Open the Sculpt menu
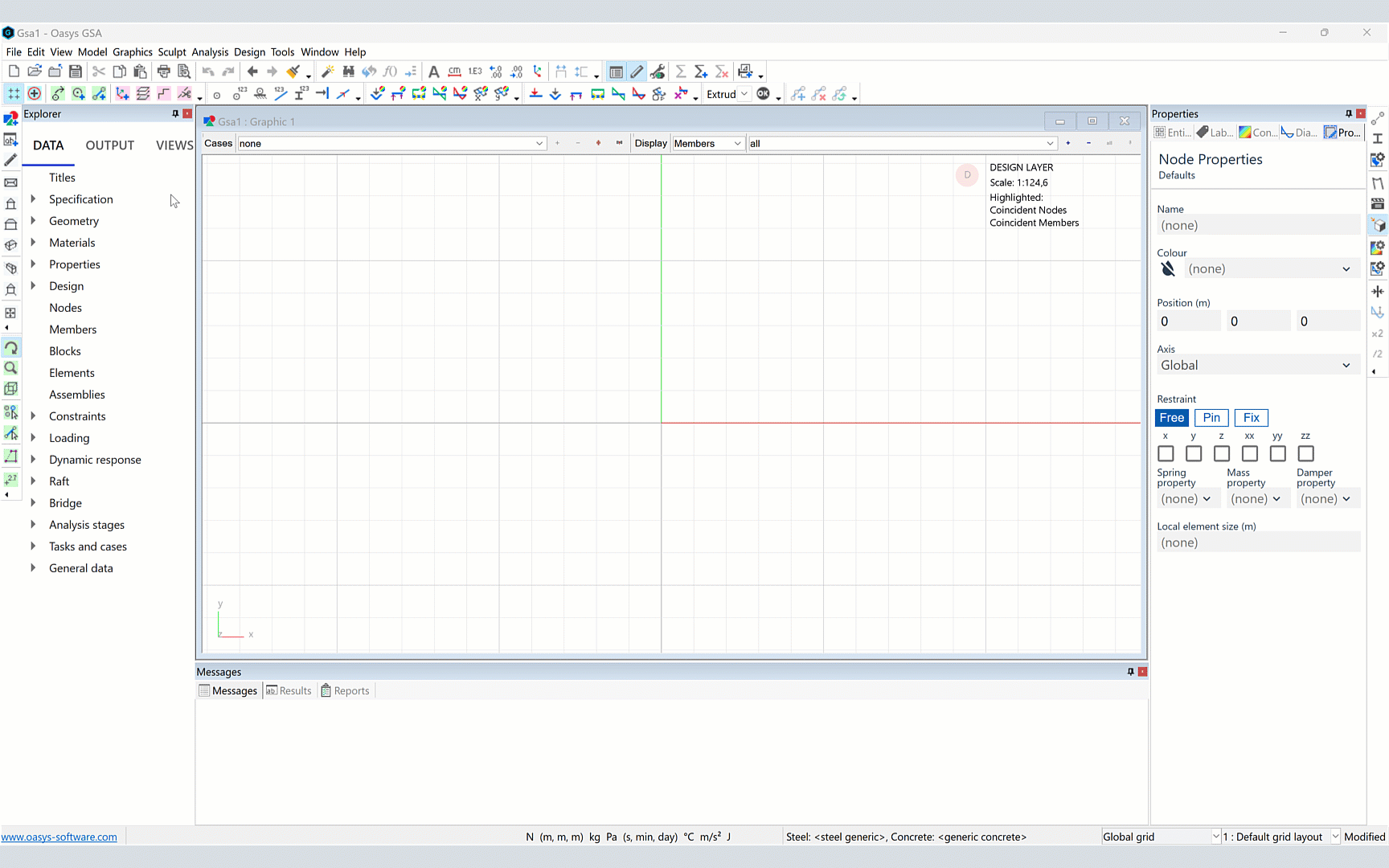This screenshot has width=1389, height=868. click(x=171, y=52)
